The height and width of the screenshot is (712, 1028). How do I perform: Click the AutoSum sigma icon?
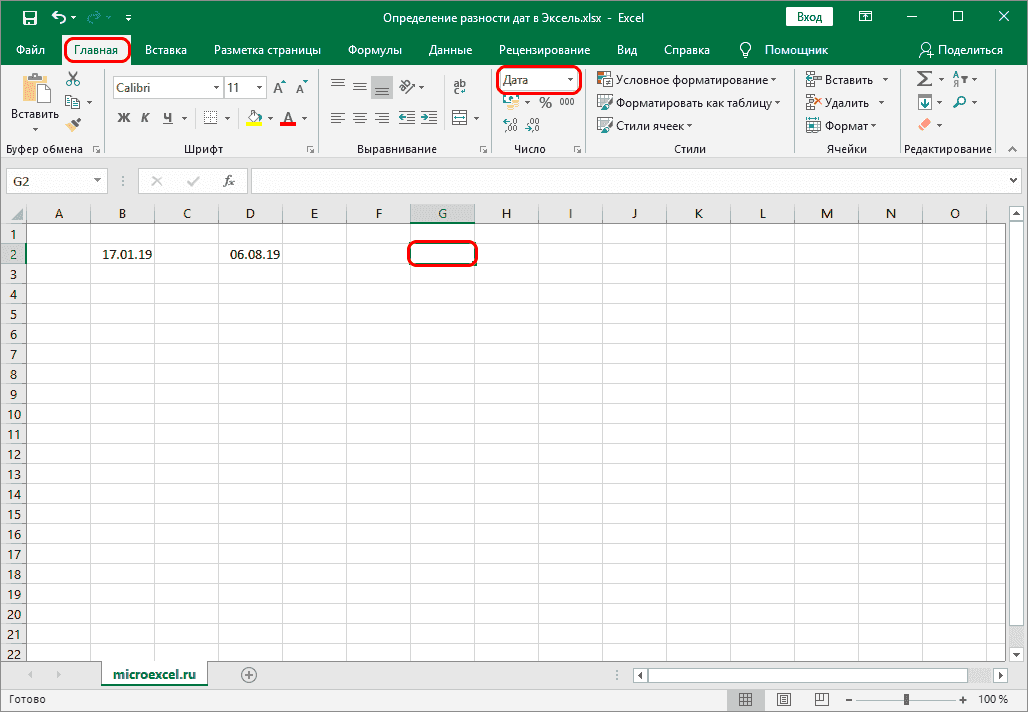[924, 79]
